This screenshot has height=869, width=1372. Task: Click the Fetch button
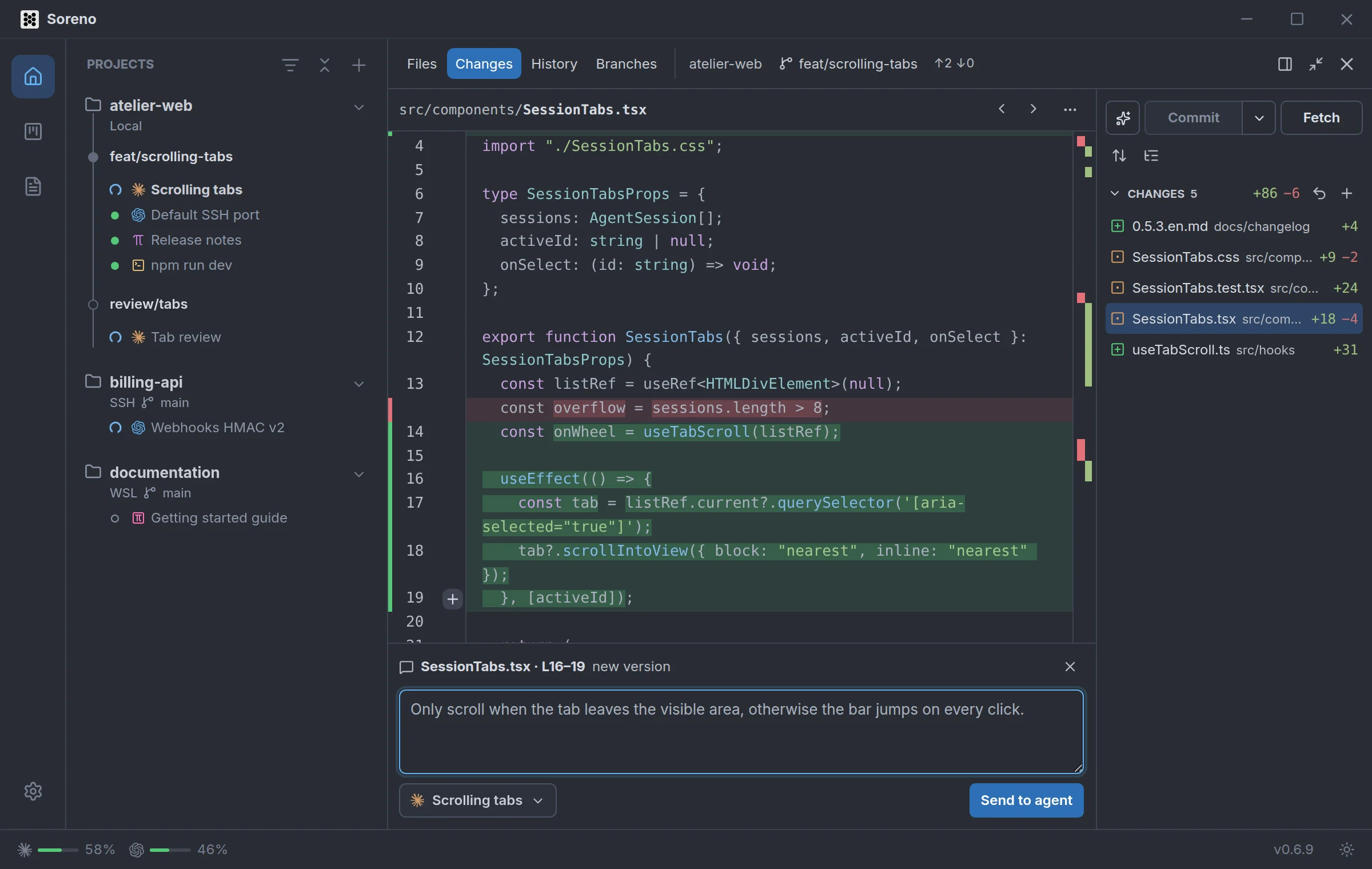click(x=1321, y=118)
